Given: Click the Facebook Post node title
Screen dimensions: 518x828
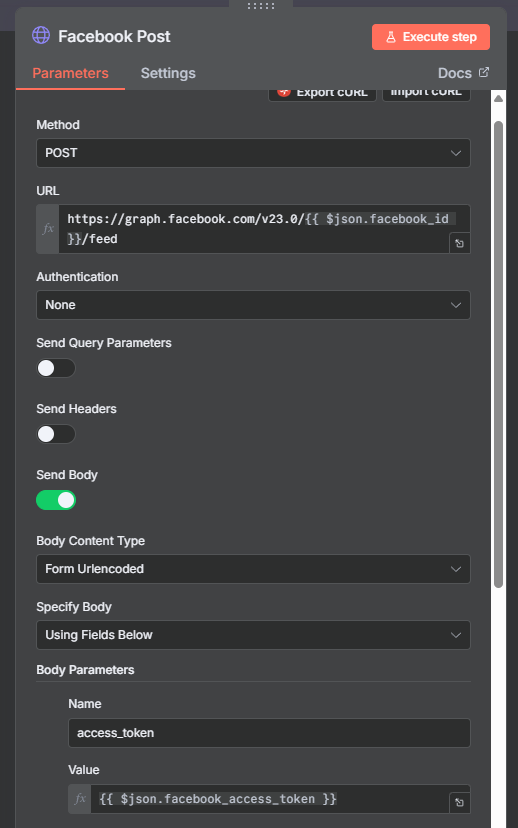Looking at the screenshot, I should pos(114,36).
